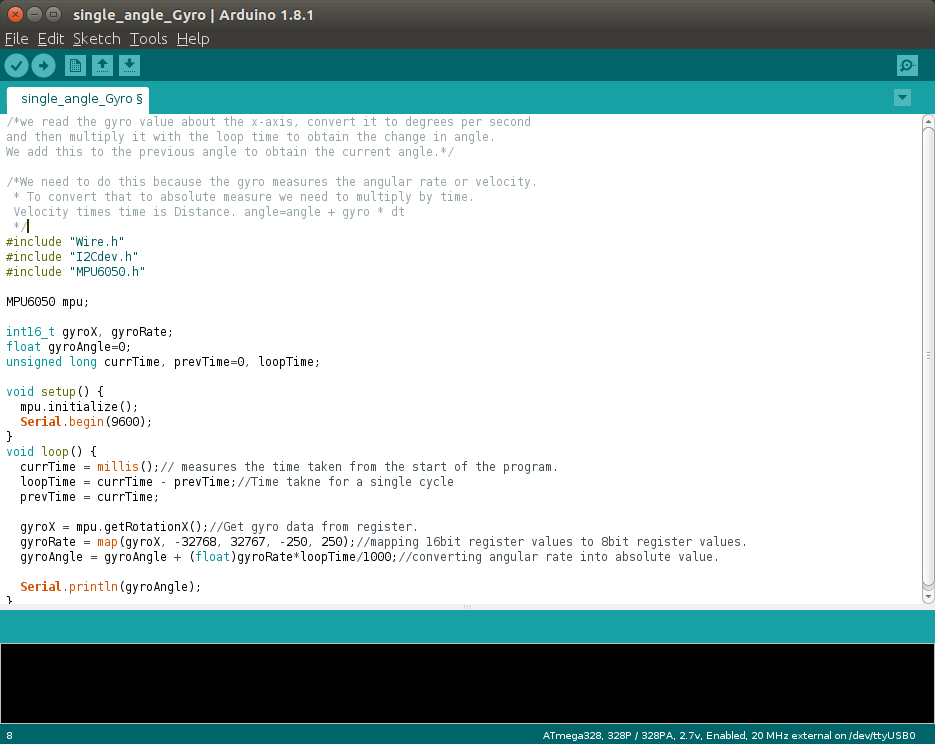Viewport: 935px width, 744px height.
Task: Click the '#include "MPU6050.h"' line
Action: (76, 271)
